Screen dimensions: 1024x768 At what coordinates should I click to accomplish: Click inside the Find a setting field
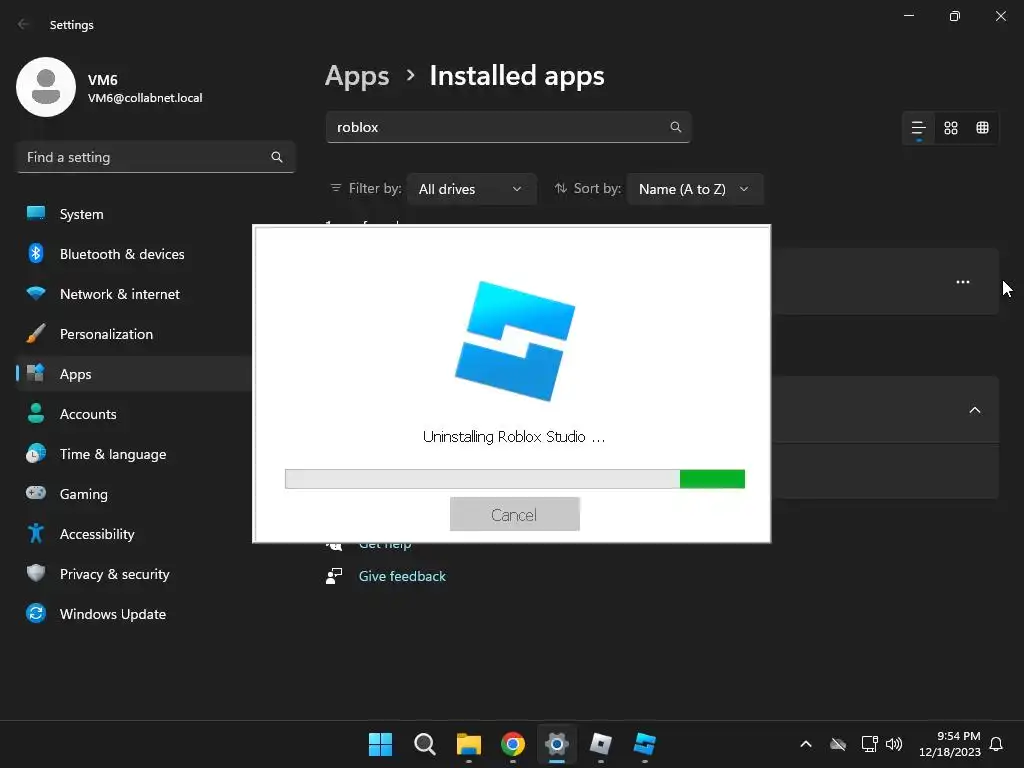point(155,157)
